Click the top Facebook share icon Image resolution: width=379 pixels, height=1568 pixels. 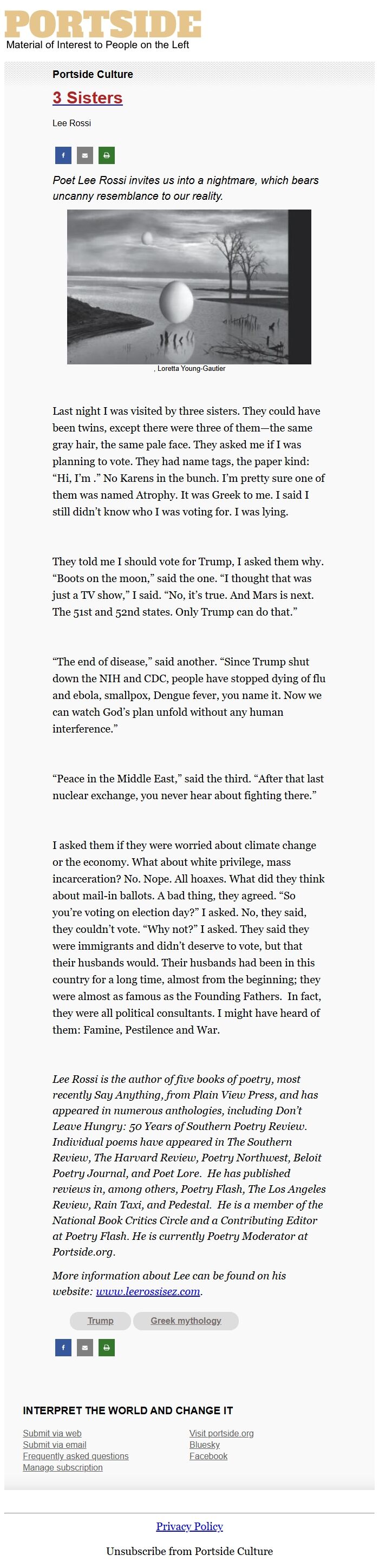(x=63, y=155)
